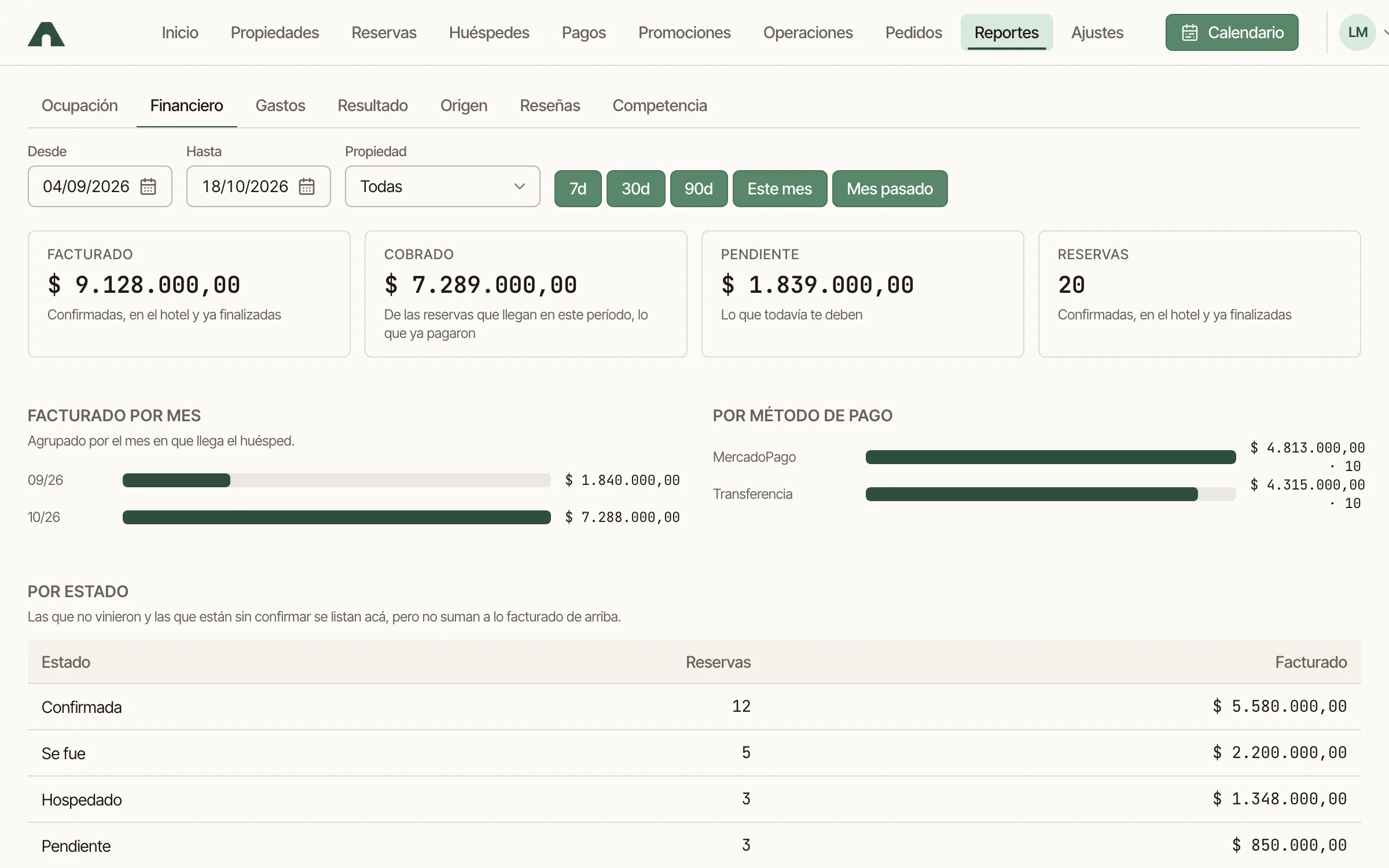Open the Resultado tab

coord(373,105)
